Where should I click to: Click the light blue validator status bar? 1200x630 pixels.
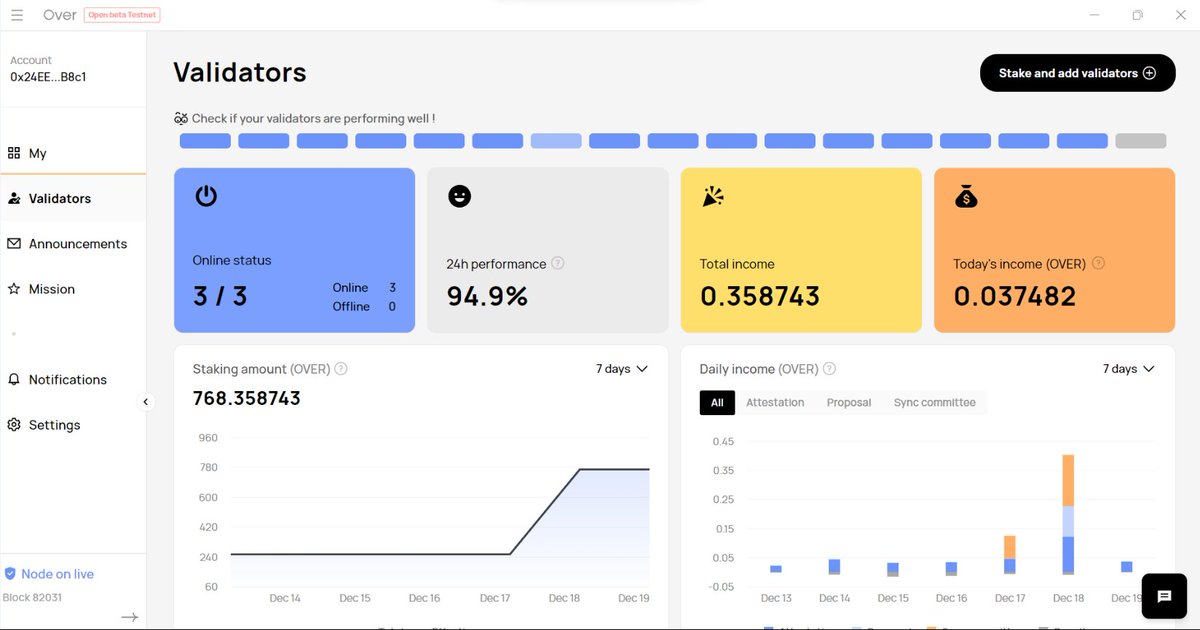556,141
